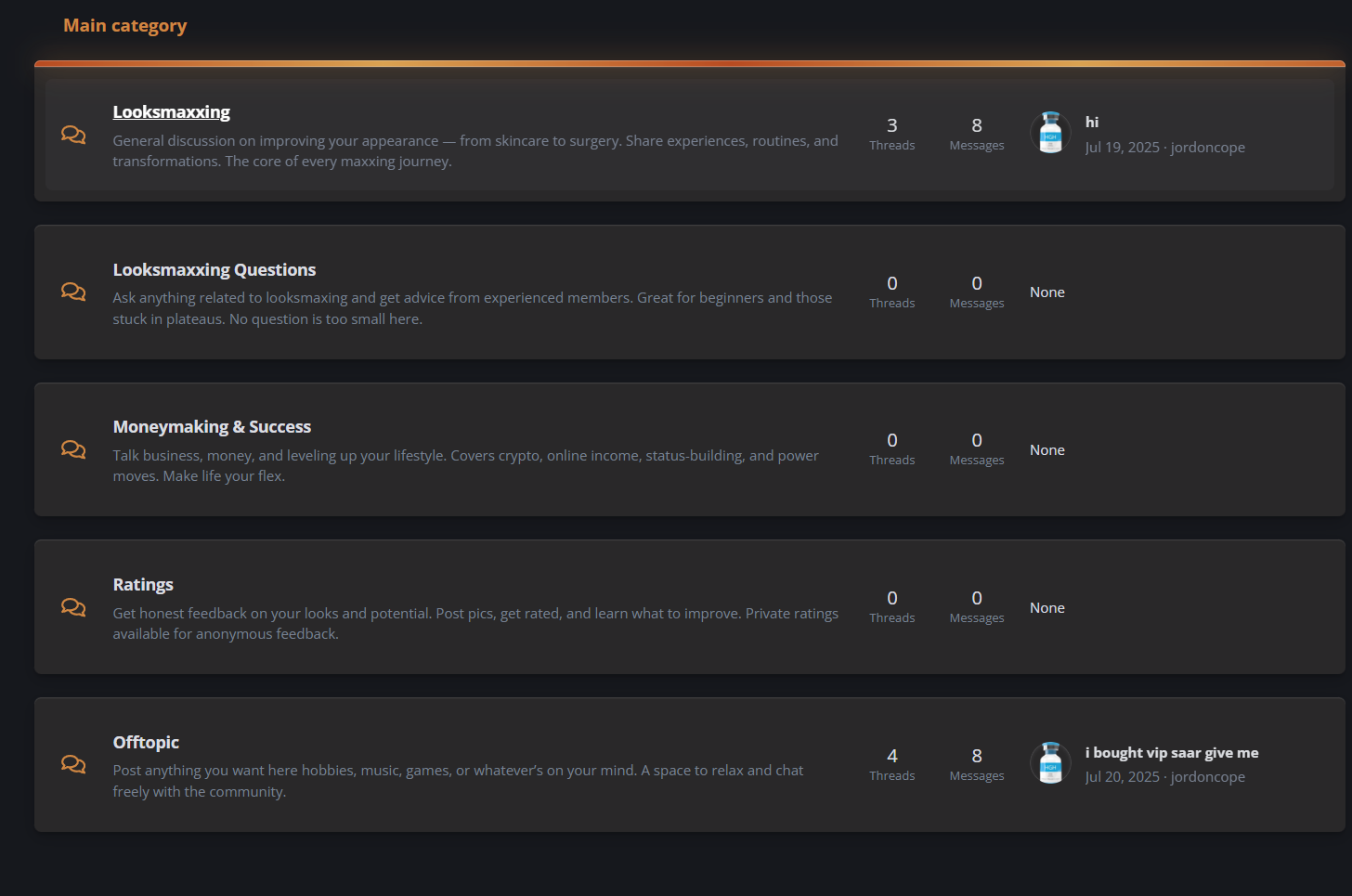The image size is (1352, 896).
Task: Open avatar of Looksmaxxing's last poster
Action: pos(1050,133)
